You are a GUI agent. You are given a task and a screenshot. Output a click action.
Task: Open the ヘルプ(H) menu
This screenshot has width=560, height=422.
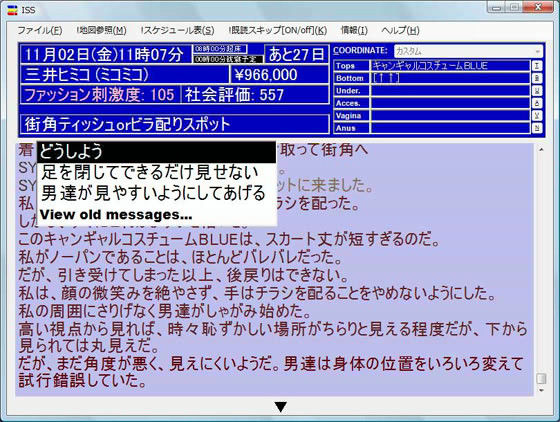(400, 30)
